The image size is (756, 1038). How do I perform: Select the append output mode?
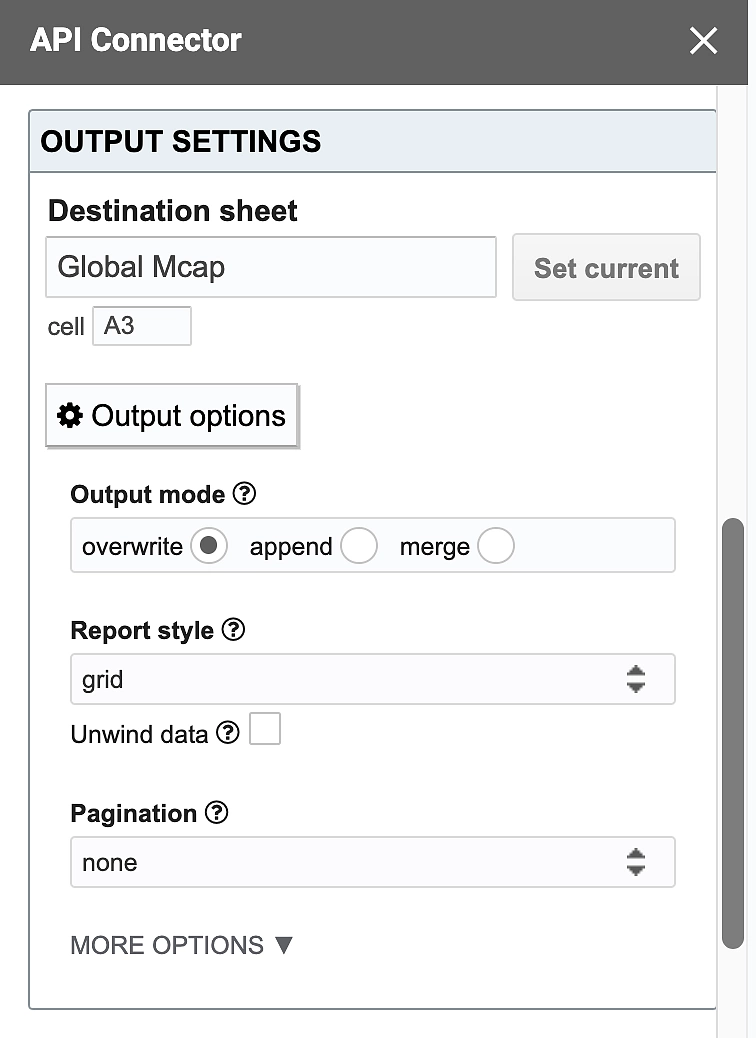359,546
